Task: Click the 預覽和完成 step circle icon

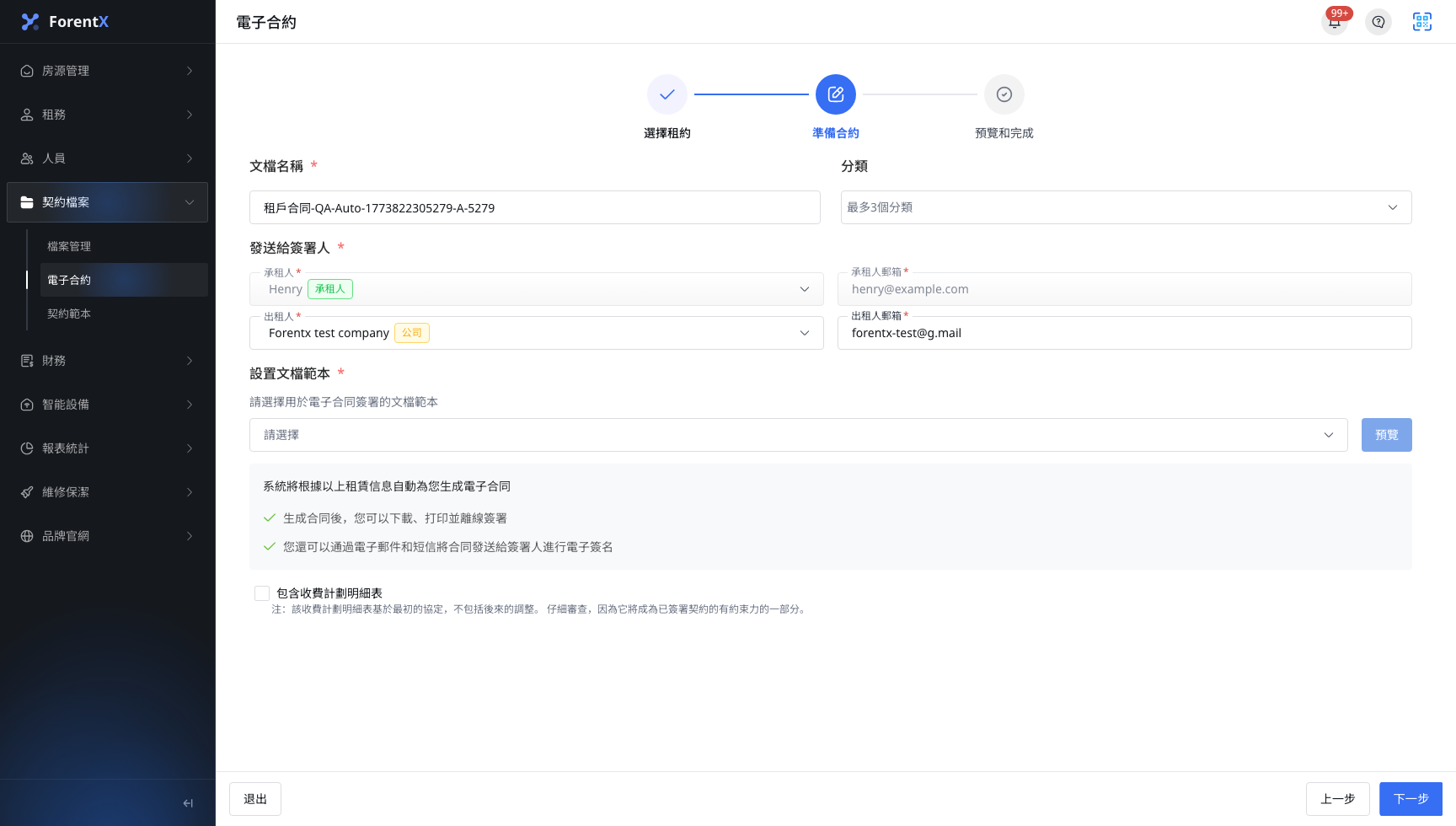Action: pyautogui.click(x=1004, y=94)
